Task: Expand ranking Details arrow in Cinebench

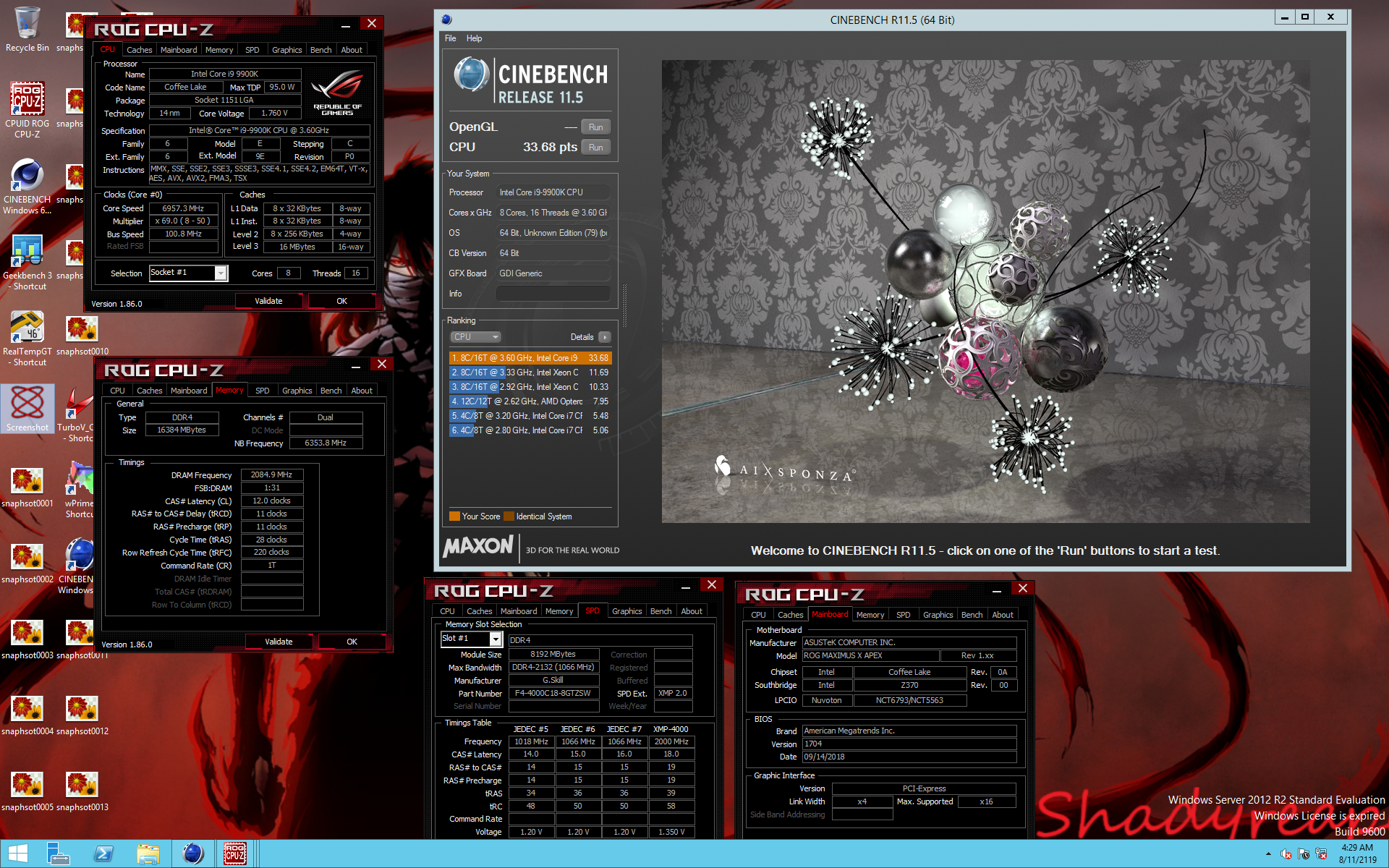Action: 605,337
